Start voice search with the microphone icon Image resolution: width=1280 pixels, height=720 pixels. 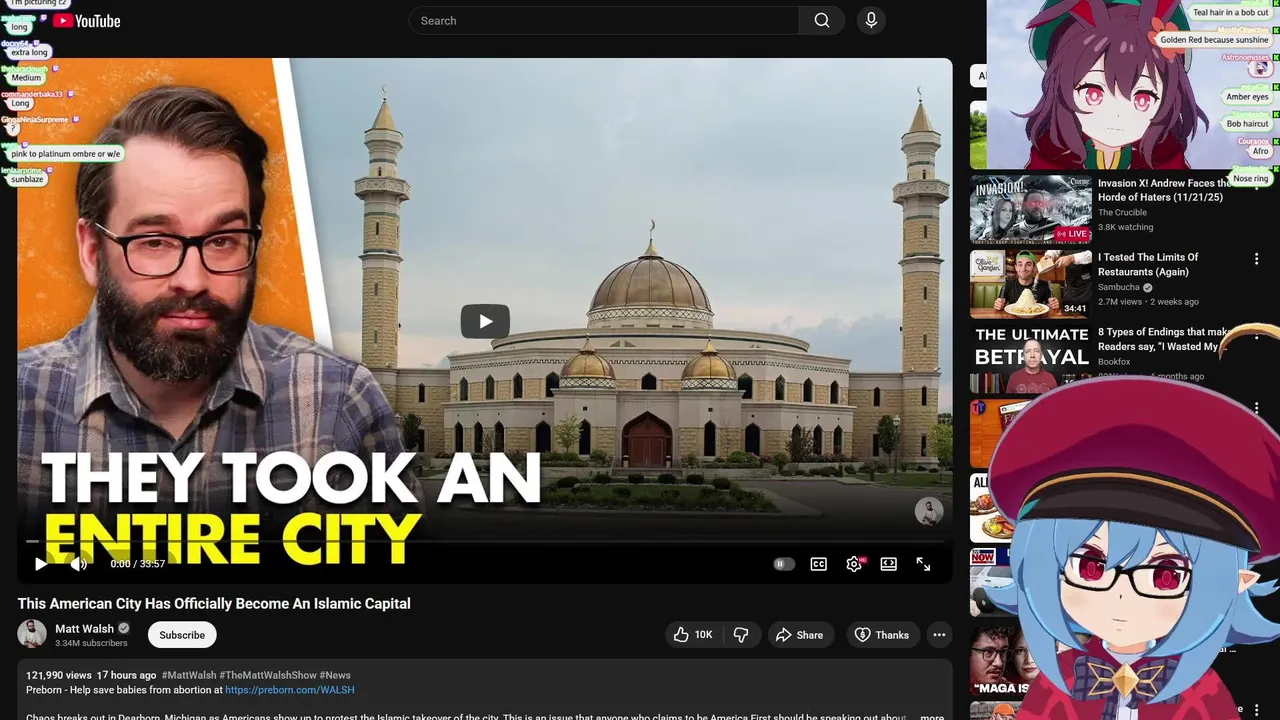point(871,20)
